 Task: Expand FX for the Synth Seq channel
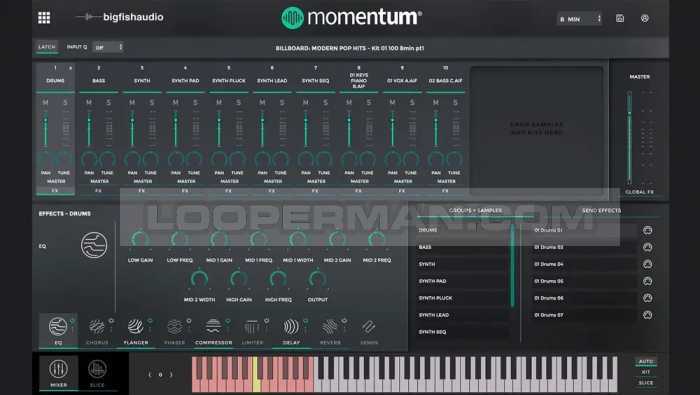[315, 191]
